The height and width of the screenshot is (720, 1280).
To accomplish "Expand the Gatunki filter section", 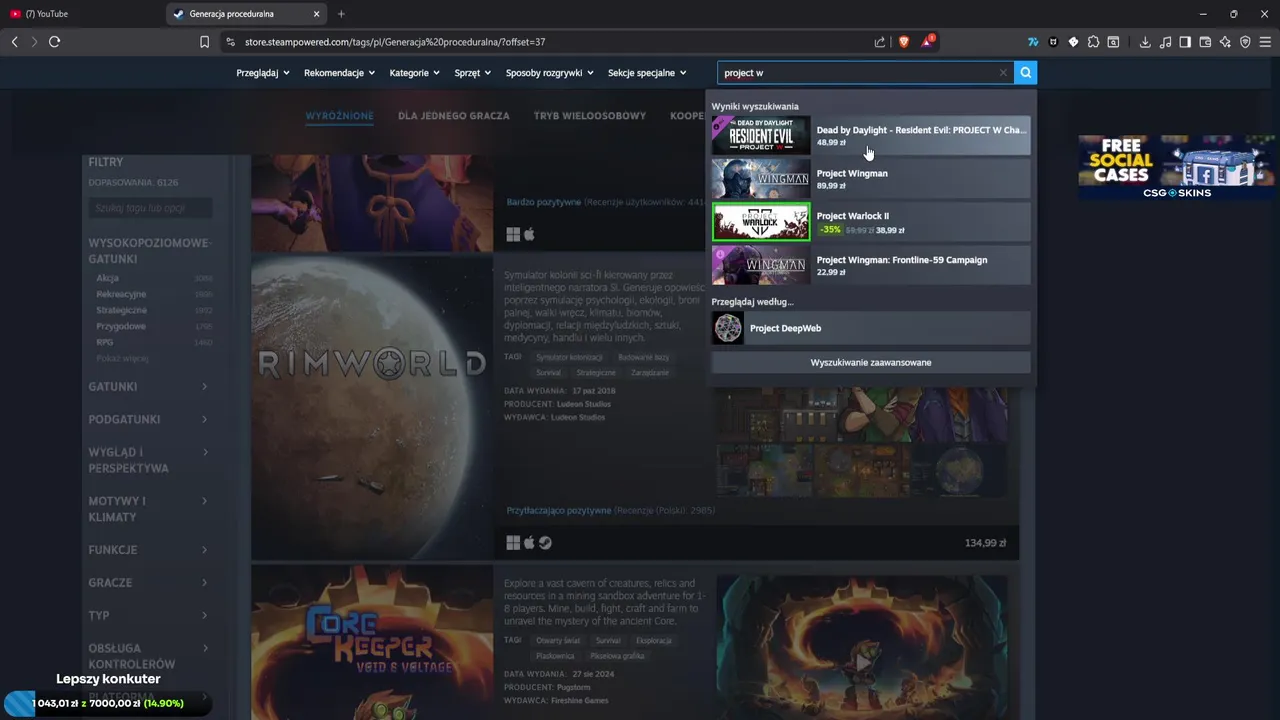I will 148,386.
